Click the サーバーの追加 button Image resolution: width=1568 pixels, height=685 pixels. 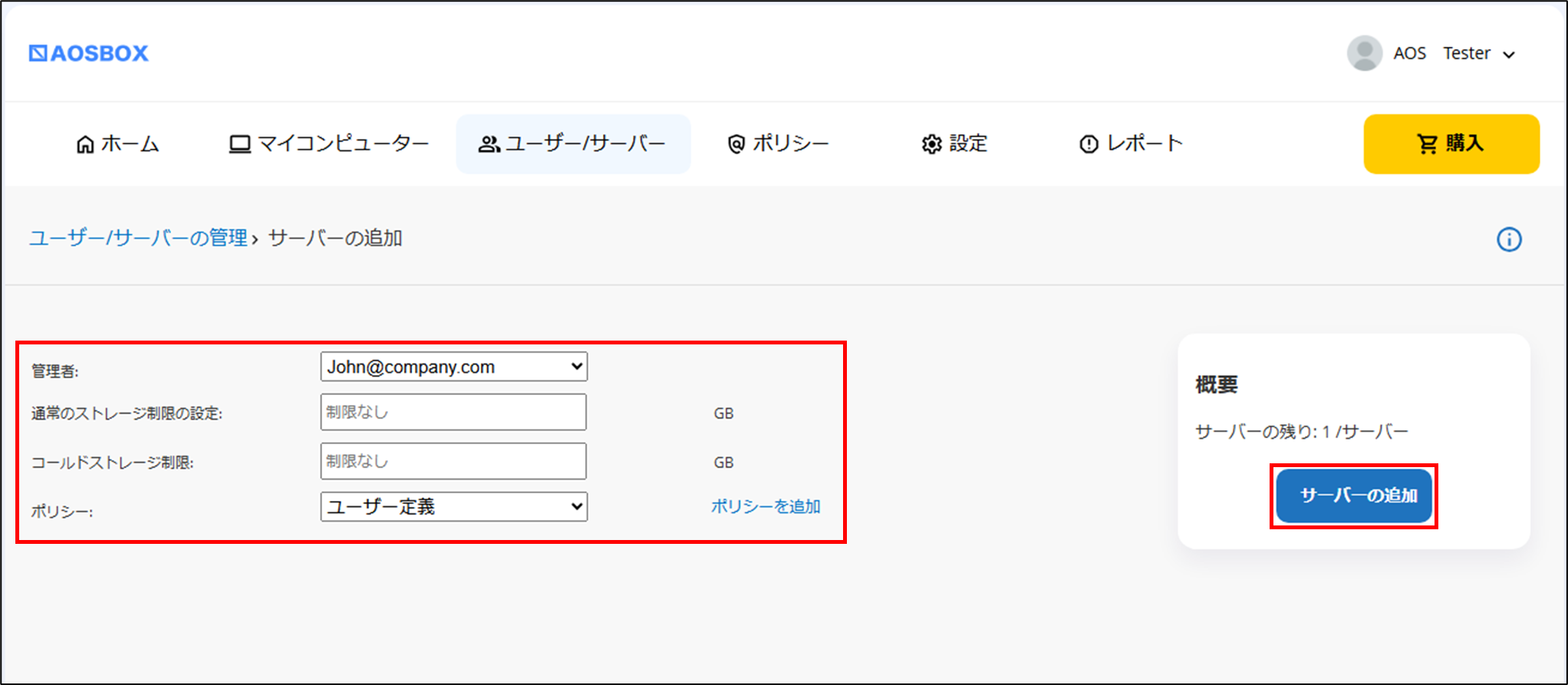tap(1354, 496)
